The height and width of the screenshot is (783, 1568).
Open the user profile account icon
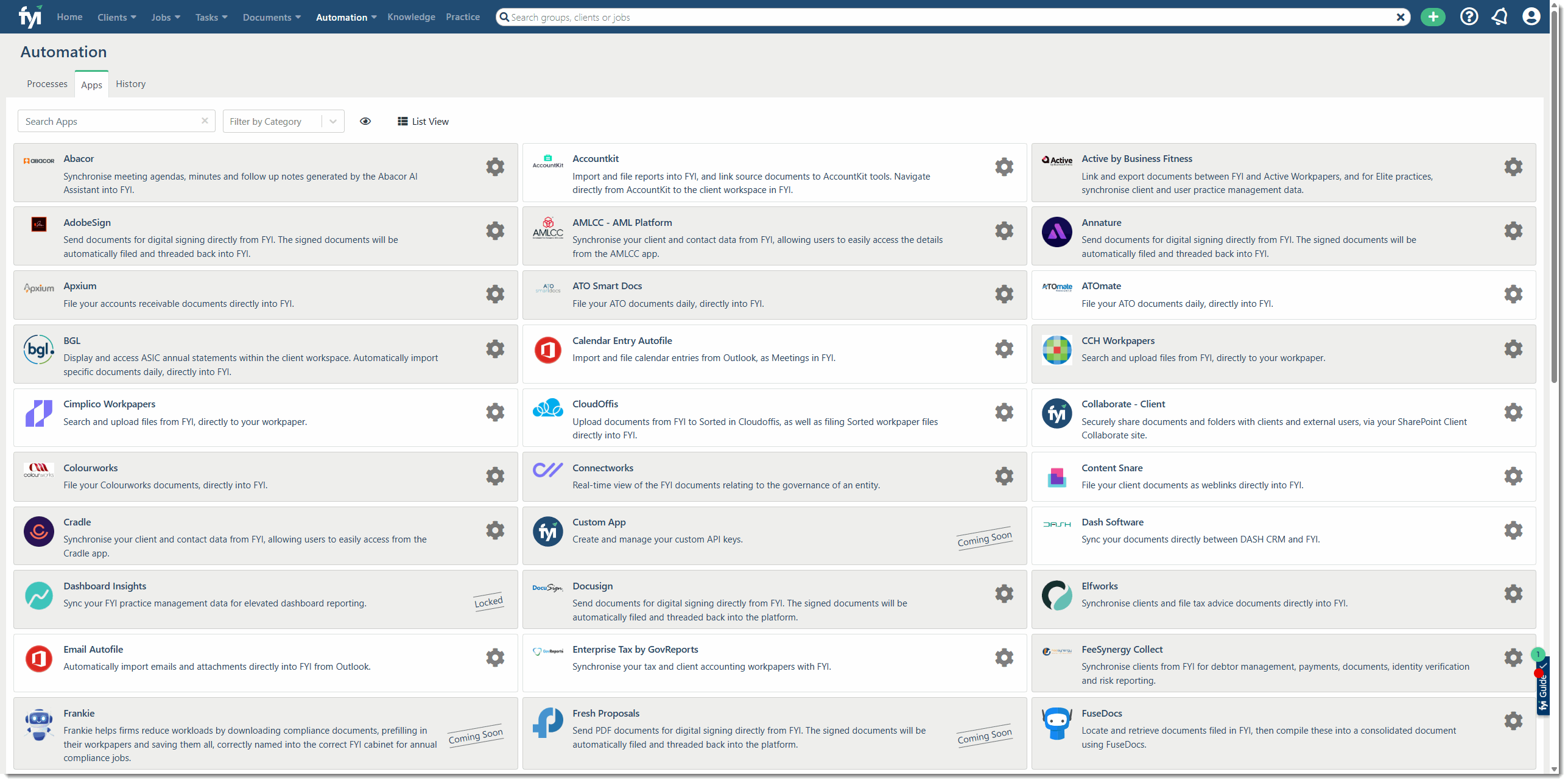(x=1531, y=17)
